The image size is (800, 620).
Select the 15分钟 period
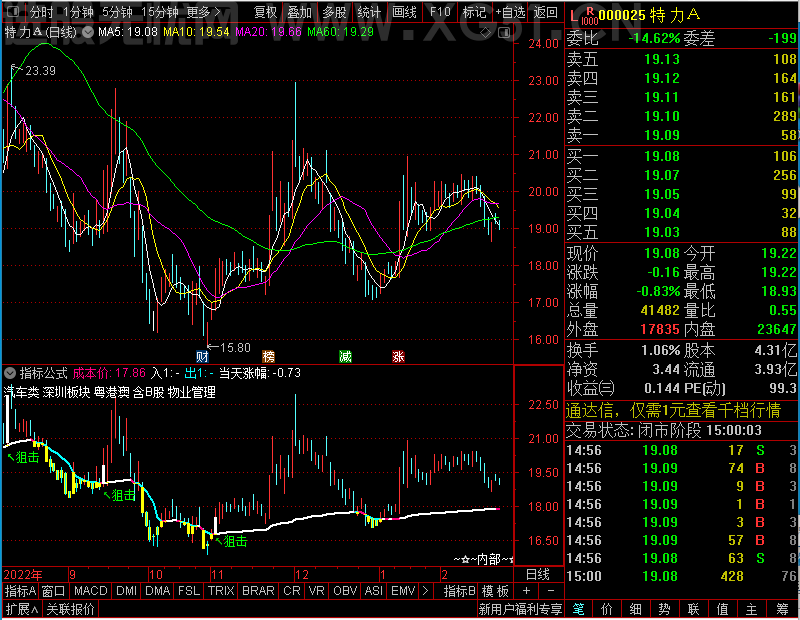159,12
